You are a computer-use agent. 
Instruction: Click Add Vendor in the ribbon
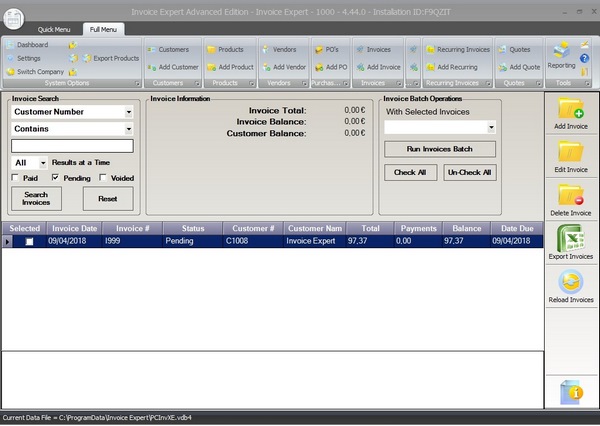click(x=284, y=67)
